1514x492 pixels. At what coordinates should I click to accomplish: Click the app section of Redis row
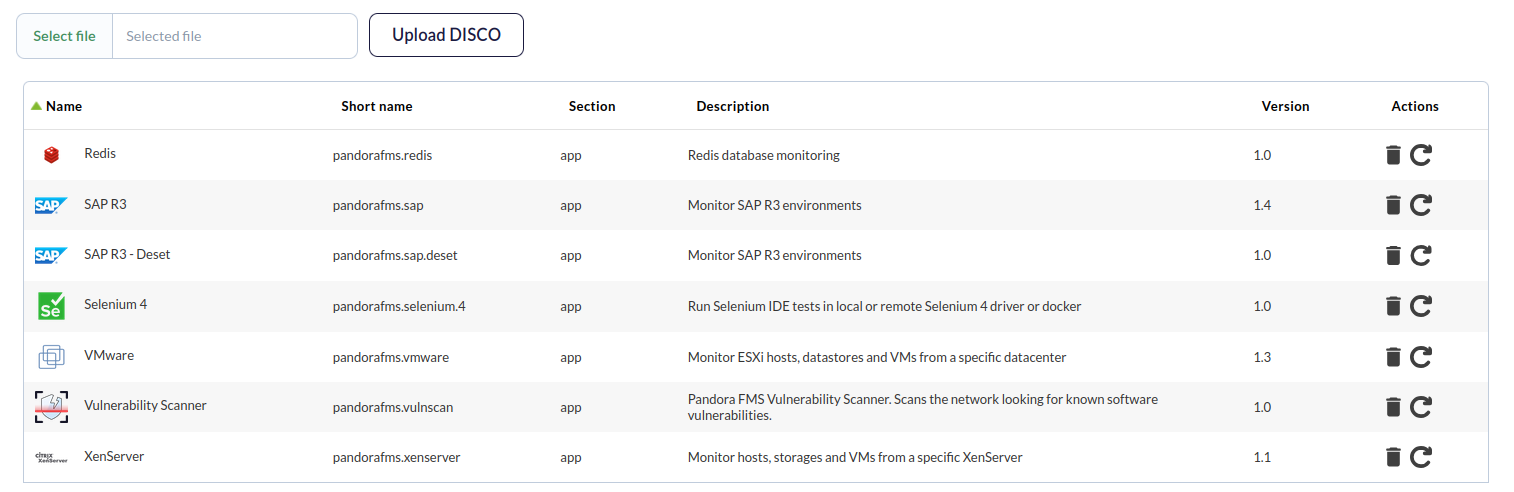click(x=570, y=157)
